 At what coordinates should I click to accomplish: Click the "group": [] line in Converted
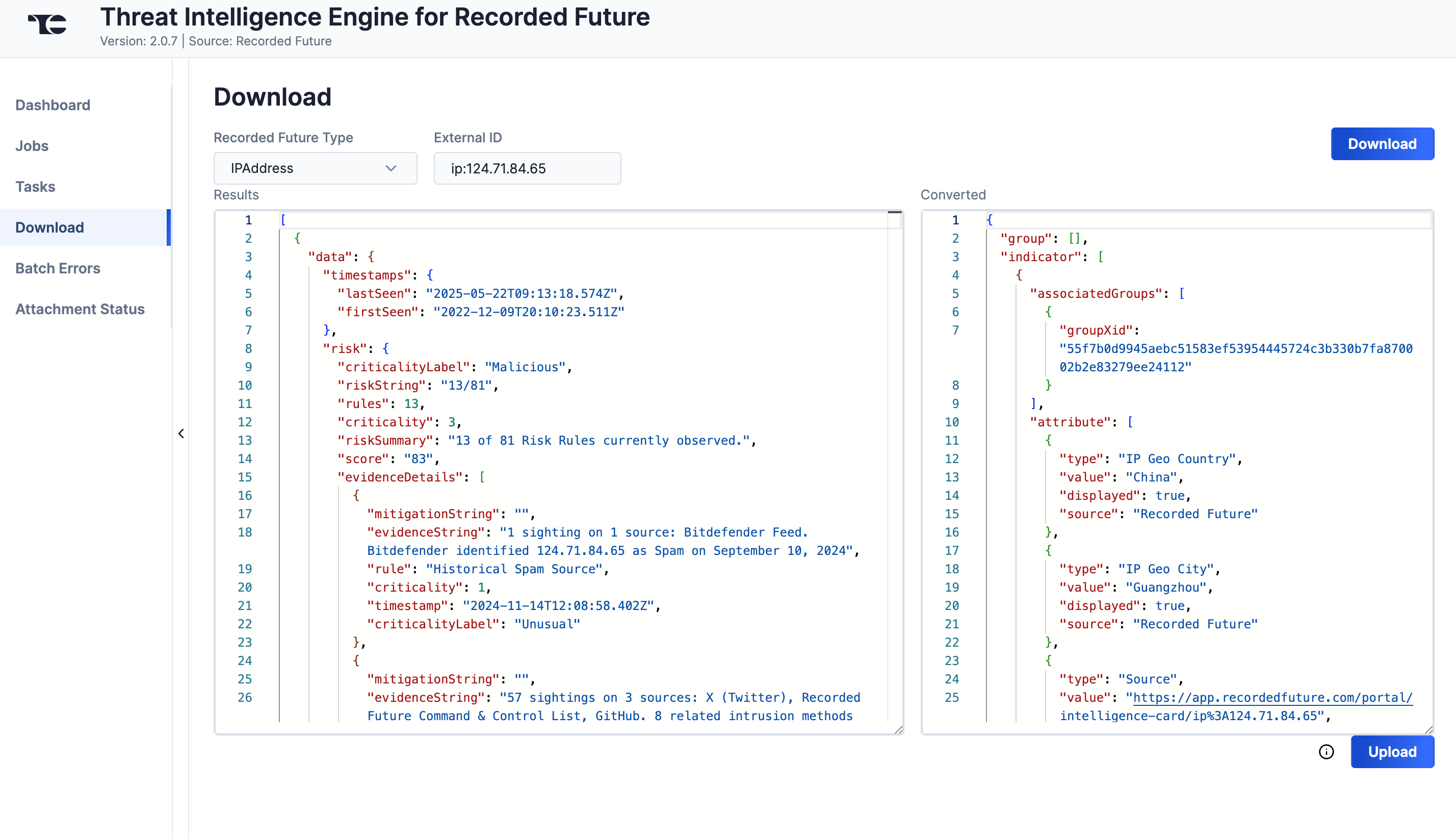pyautogui.click(x=1044, y=239)
